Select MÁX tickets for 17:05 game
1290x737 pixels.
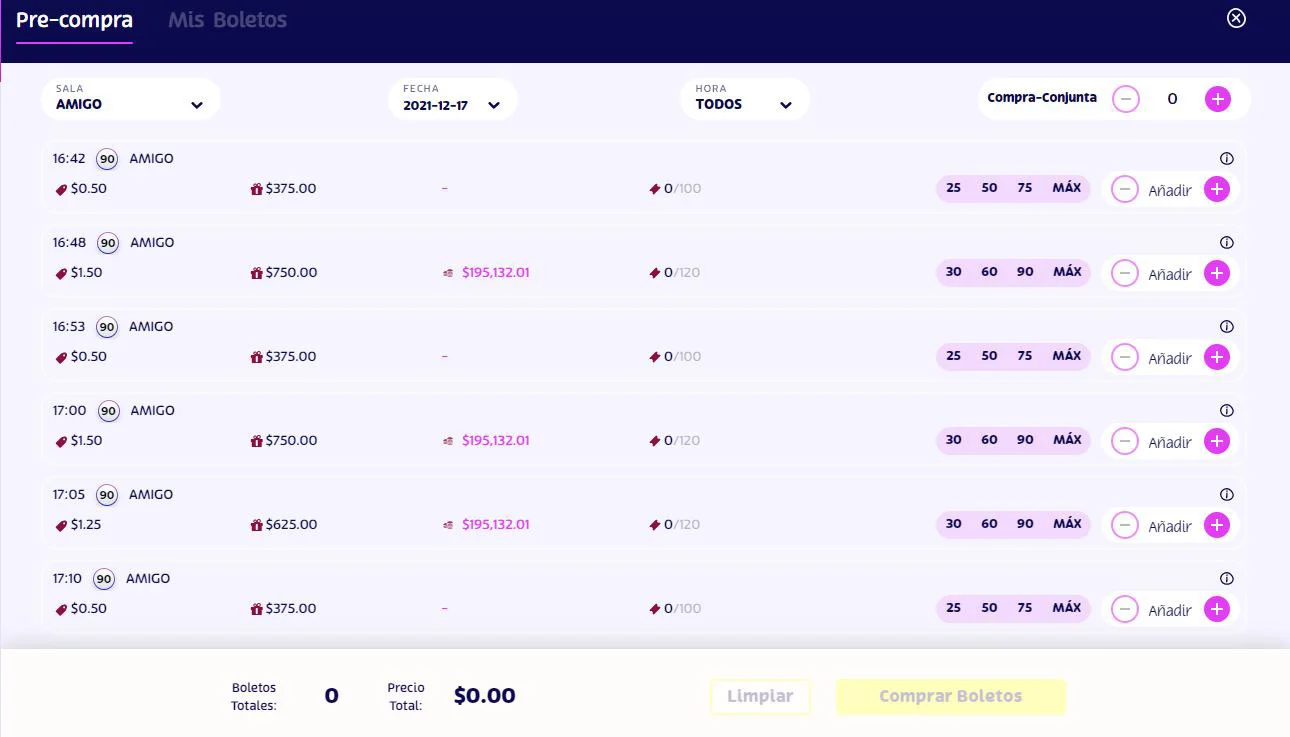1066,524
